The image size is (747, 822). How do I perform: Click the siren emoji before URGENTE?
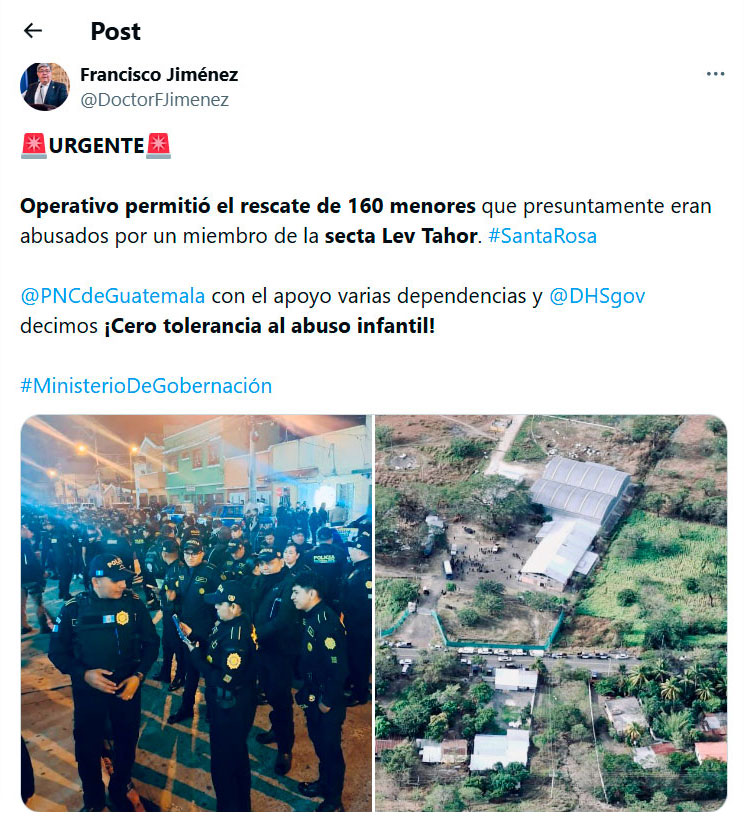pos(34,146)
